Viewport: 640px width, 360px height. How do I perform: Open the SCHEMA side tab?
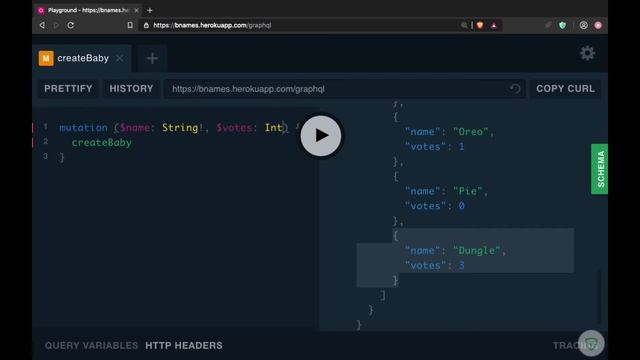click(599, 169)
